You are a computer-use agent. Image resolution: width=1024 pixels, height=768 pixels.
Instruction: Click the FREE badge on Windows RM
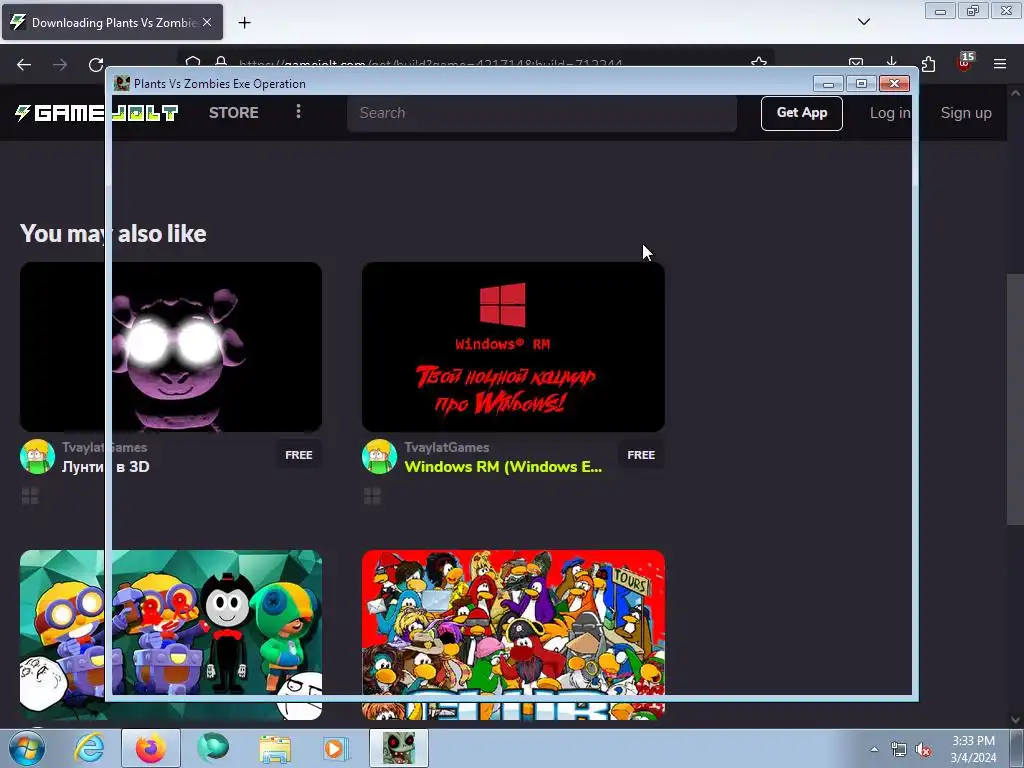(641, 455)
